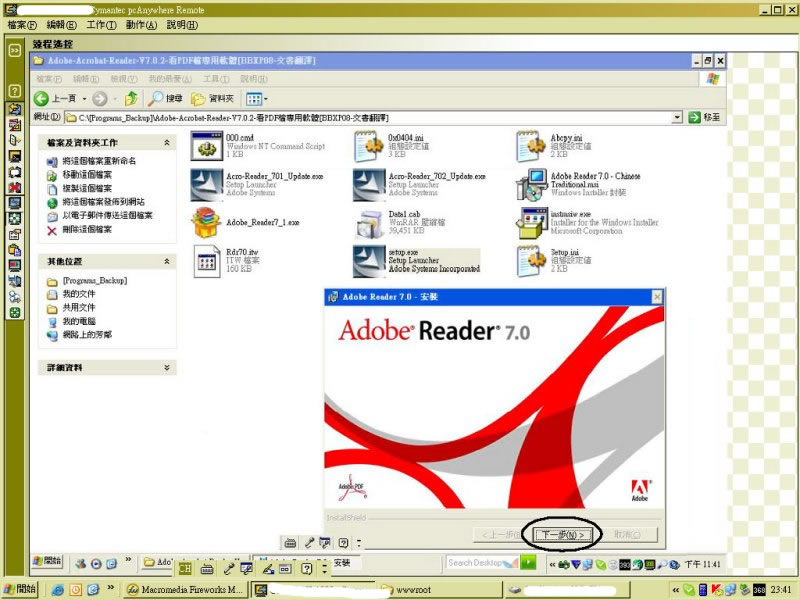Select Acro-Reader_702_Update.exe icon
Image resolution: width=800 pixels, height=600 pixels.
click(369, 184)
